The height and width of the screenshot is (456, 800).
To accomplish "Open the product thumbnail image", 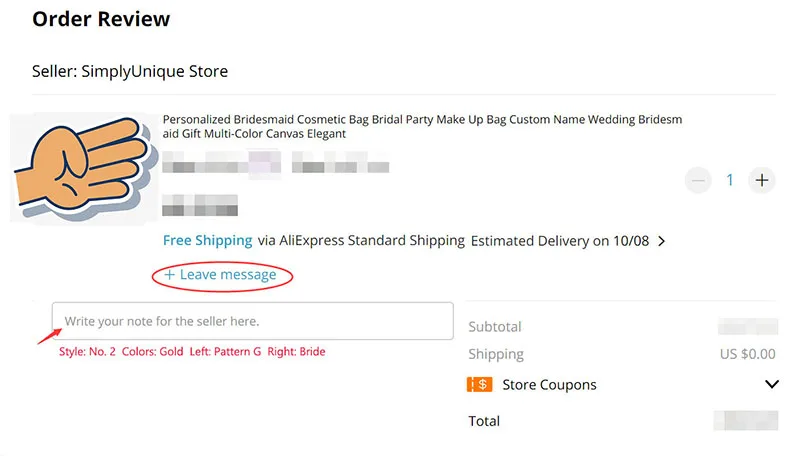I will pyautogui.click(x=84, y=169).
